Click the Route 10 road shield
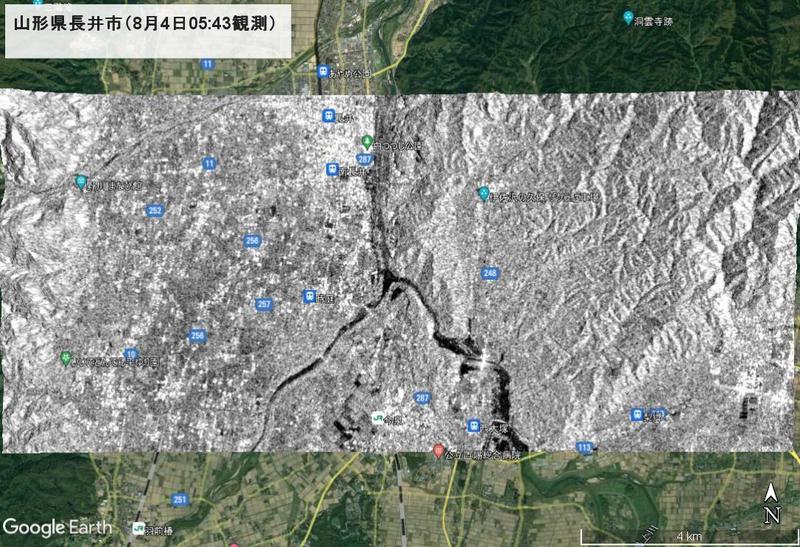Screen dimensions: 800x547 (132, 354)
